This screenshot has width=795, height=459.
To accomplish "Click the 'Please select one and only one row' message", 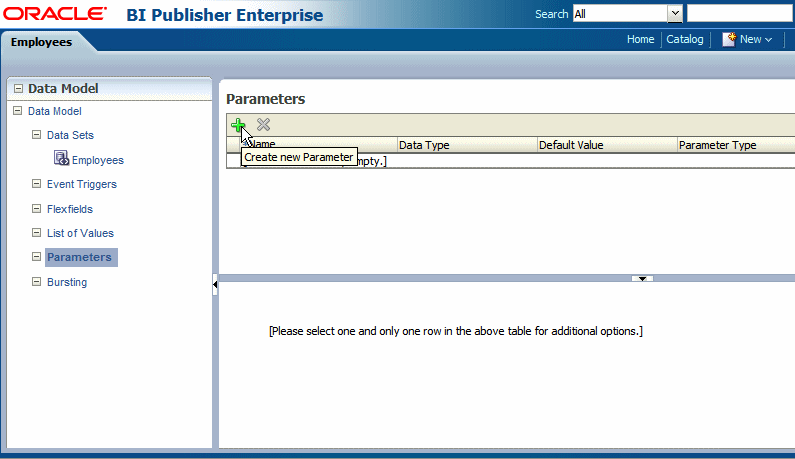I will click(456, 331).
